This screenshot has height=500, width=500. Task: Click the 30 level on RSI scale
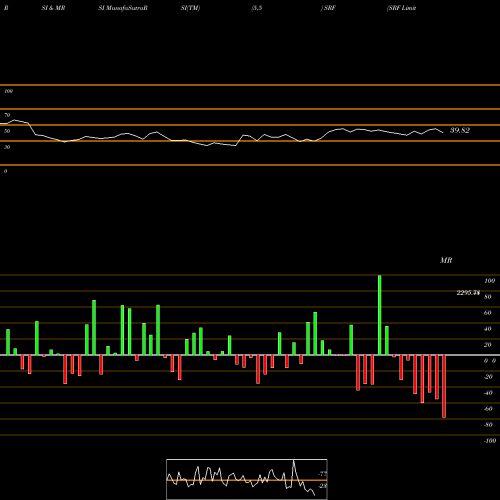click(x=7, y=147)
